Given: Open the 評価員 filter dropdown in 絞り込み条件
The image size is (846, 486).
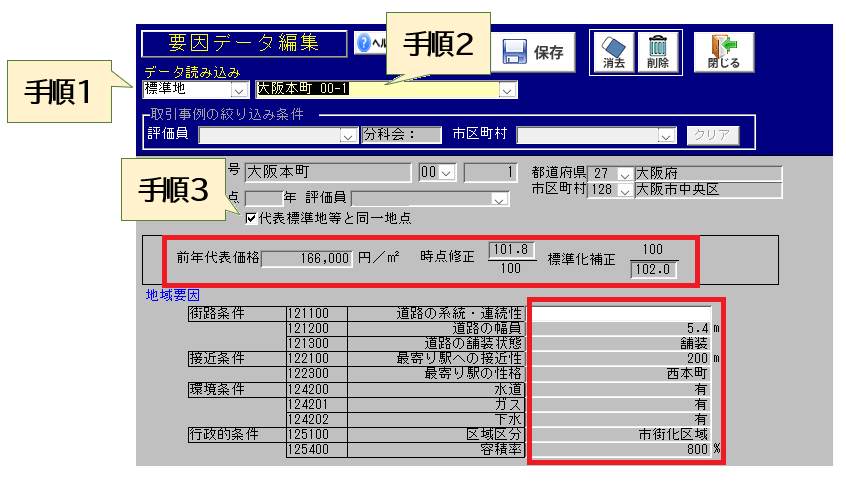Looking at the screenshot, I should pos(347,135).
